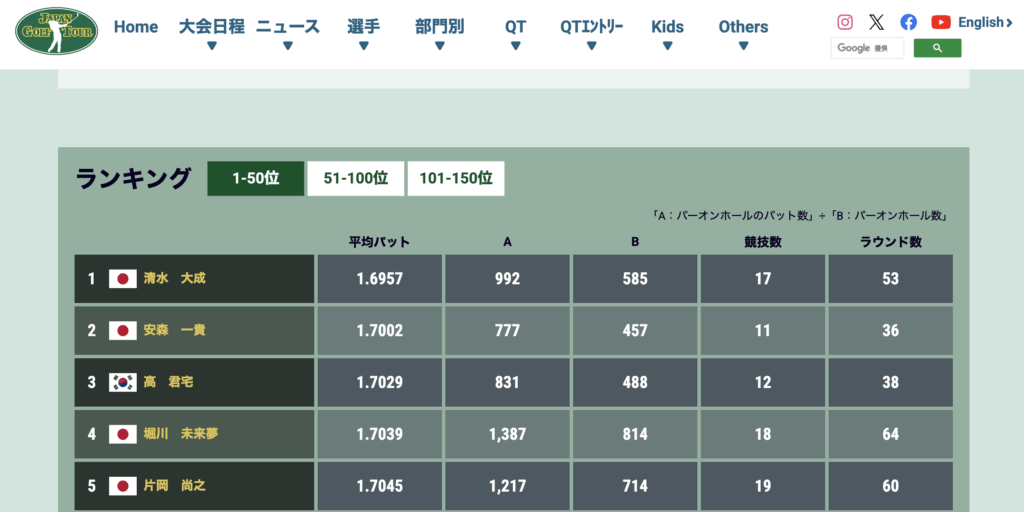Click the green search magnifier button
The image size is (1024, 512).
[937, 48]
